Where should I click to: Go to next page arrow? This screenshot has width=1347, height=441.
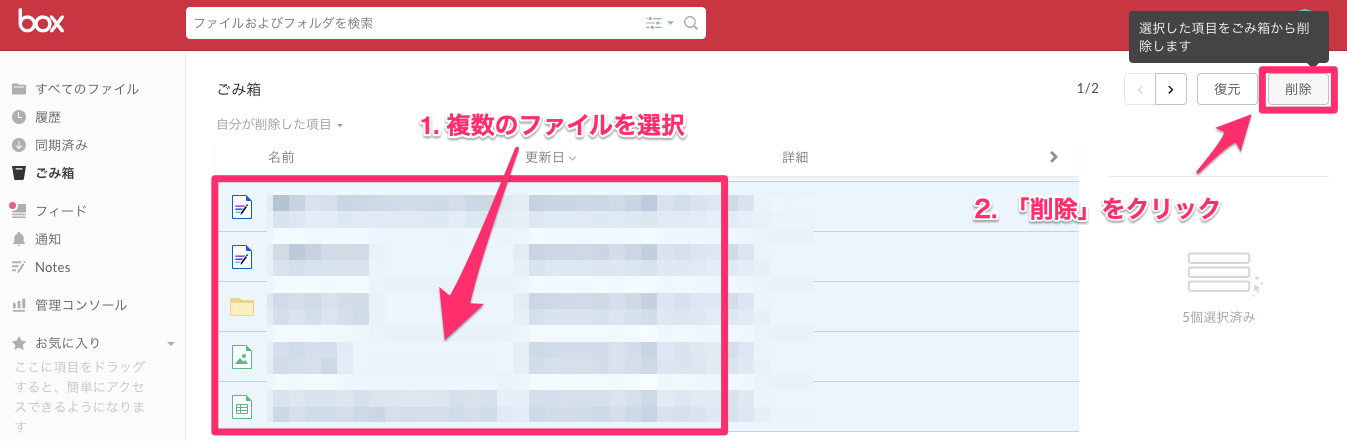click(1171, 89)
